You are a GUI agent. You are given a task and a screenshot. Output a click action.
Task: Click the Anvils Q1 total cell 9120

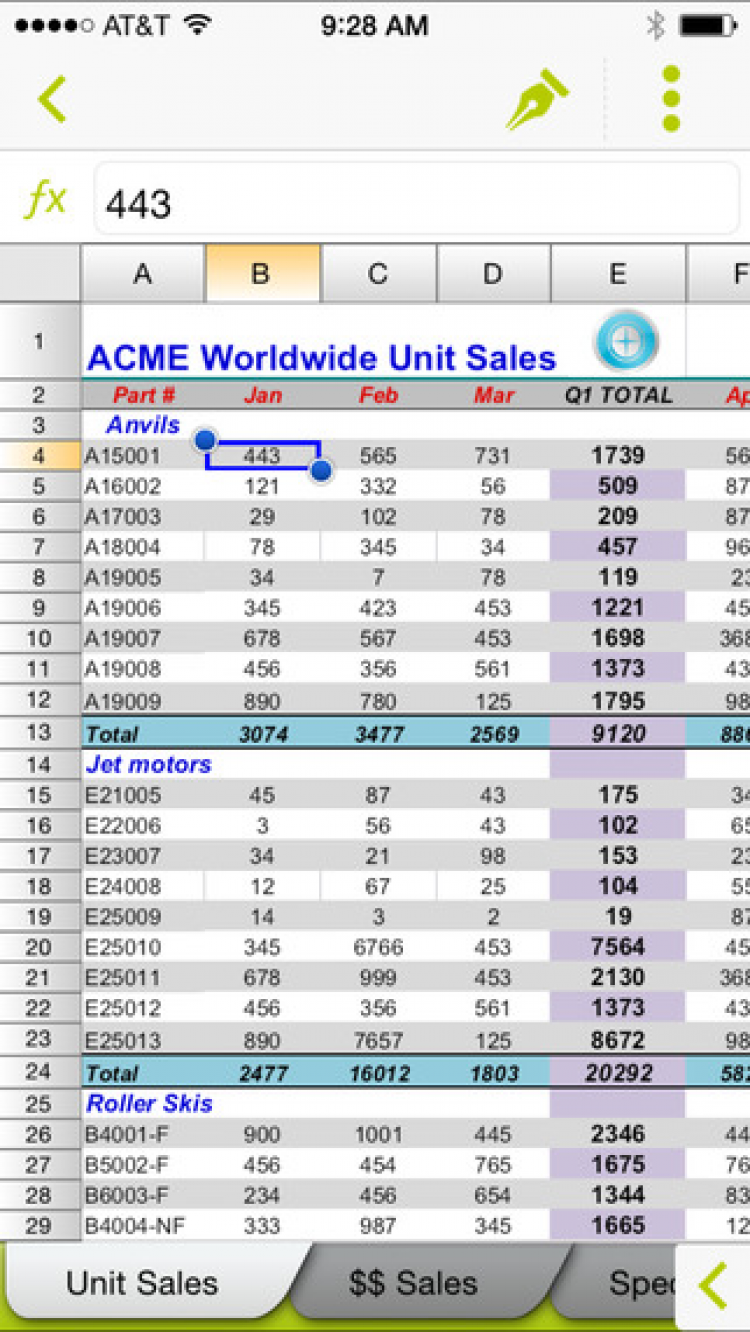tap(618, 733)
